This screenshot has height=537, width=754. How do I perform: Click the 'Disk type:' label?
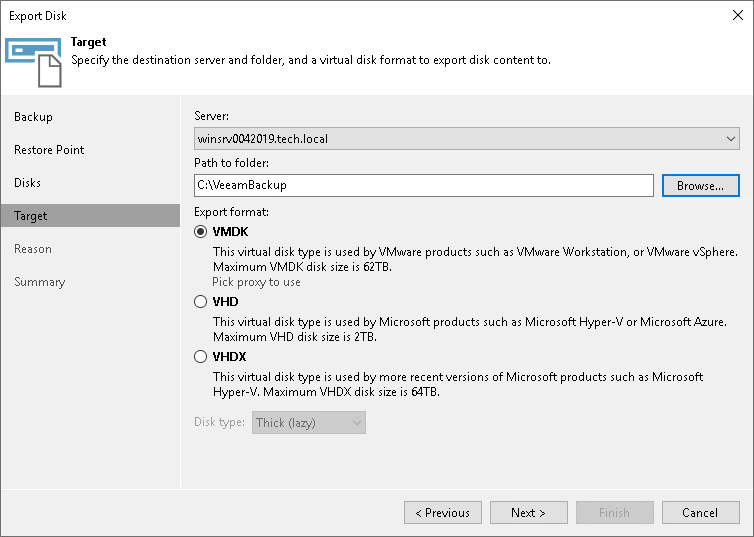coord(219,422)
